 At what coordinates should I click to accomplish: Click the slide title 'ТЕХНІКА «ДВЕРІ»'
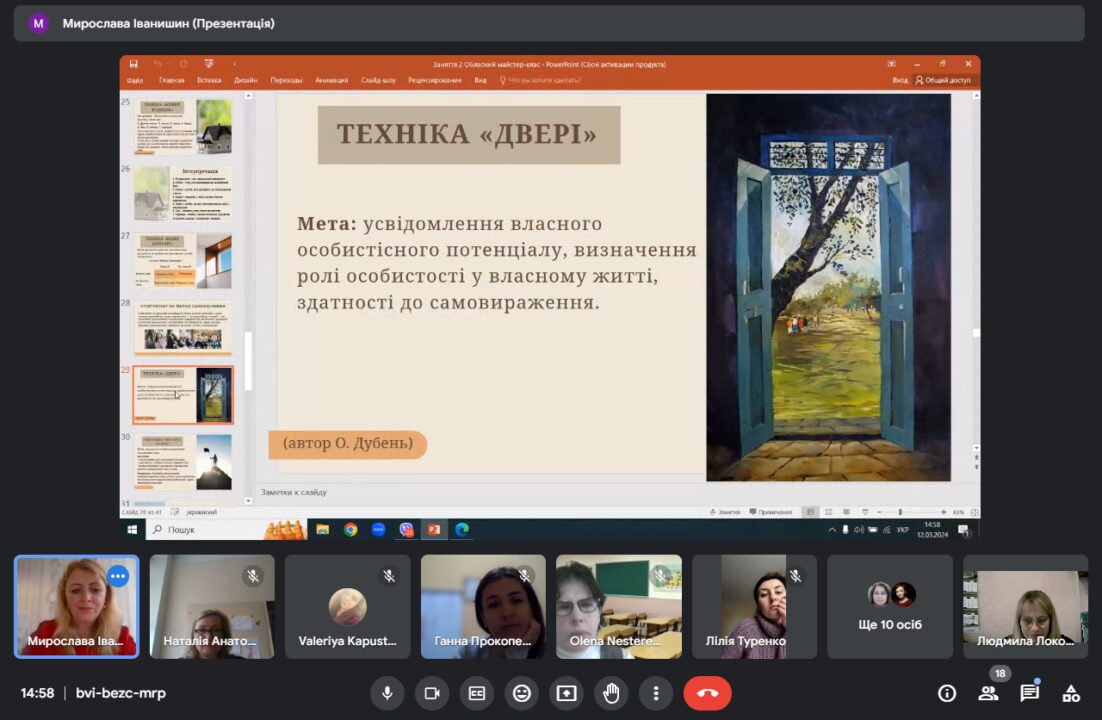pos(468,134)
